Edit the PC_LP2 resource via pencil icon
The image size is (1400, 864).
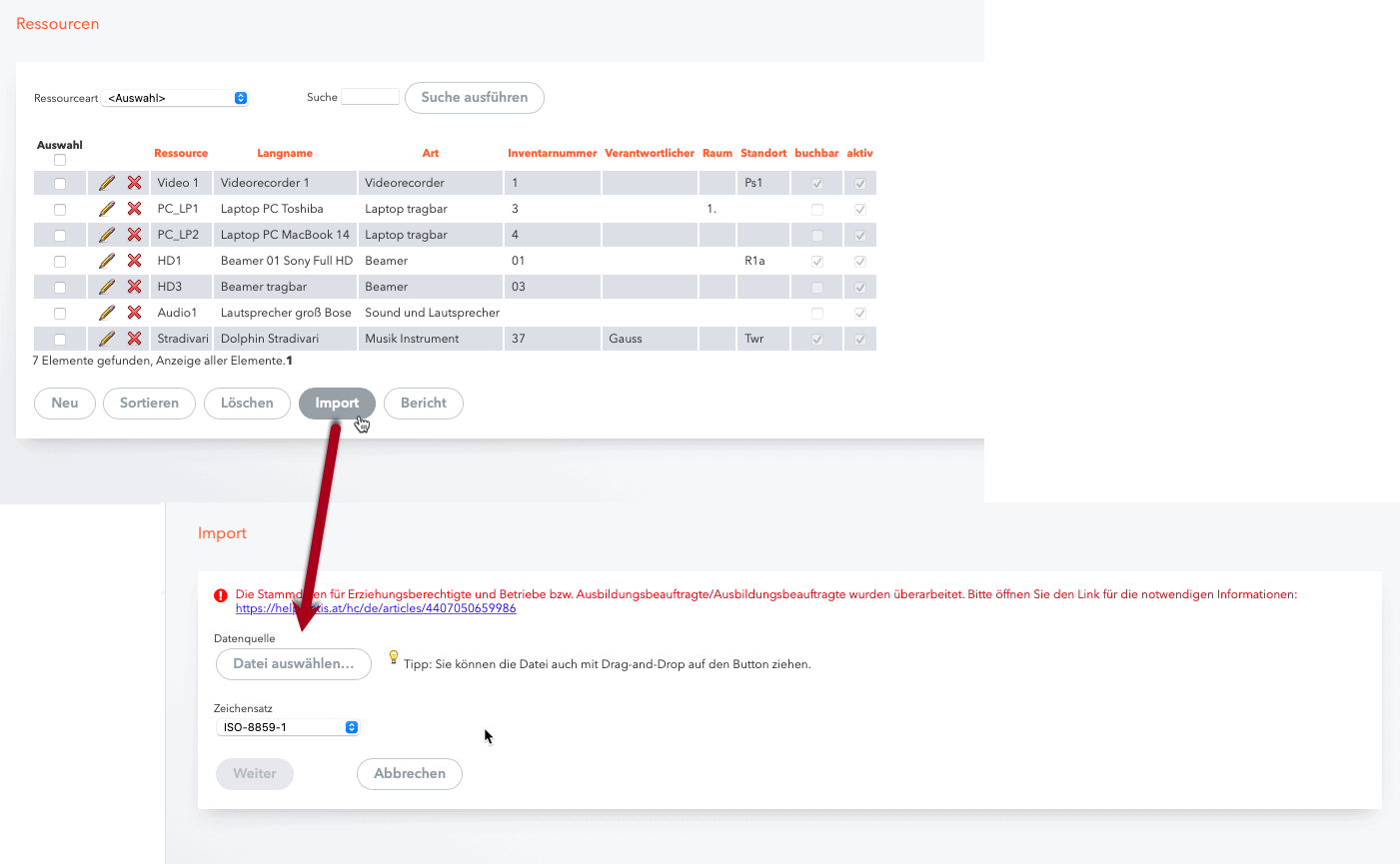107,235
